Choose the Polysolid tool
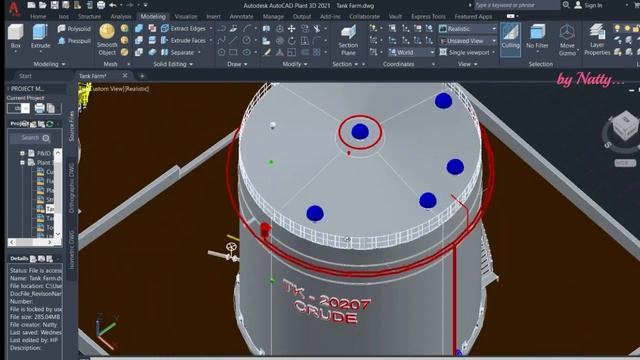 click(74, 29)
